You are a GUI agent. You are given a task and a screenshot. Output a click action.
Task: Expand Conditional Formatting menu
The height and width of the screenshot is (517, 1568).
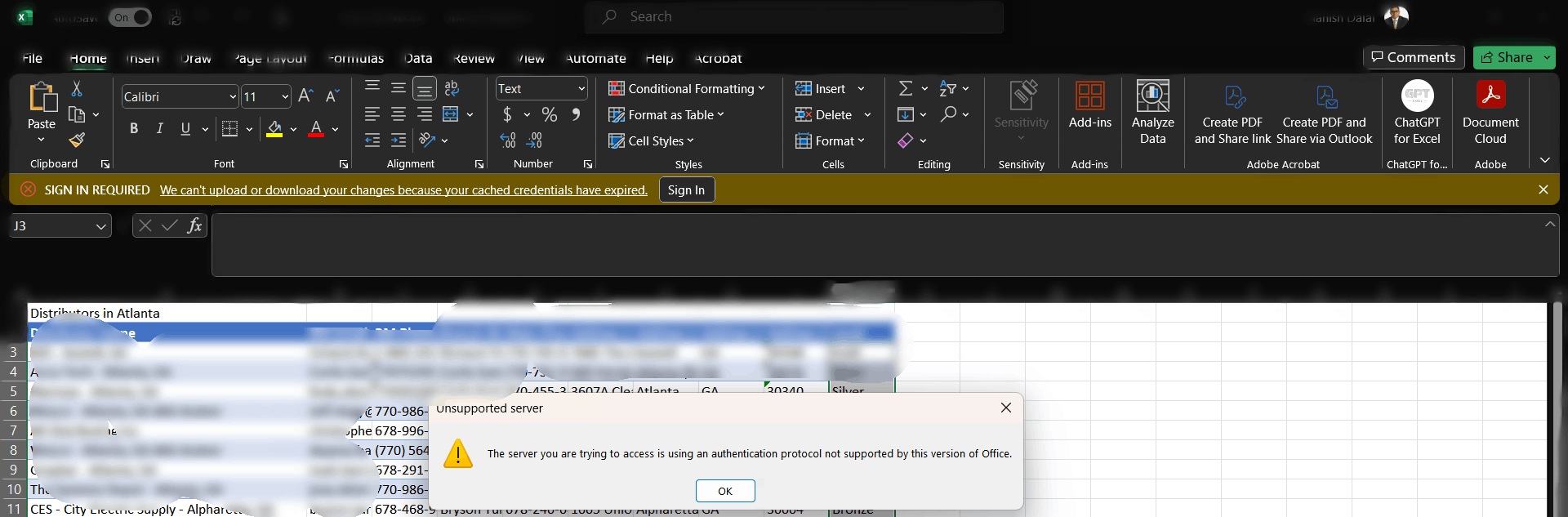(686, 88)
